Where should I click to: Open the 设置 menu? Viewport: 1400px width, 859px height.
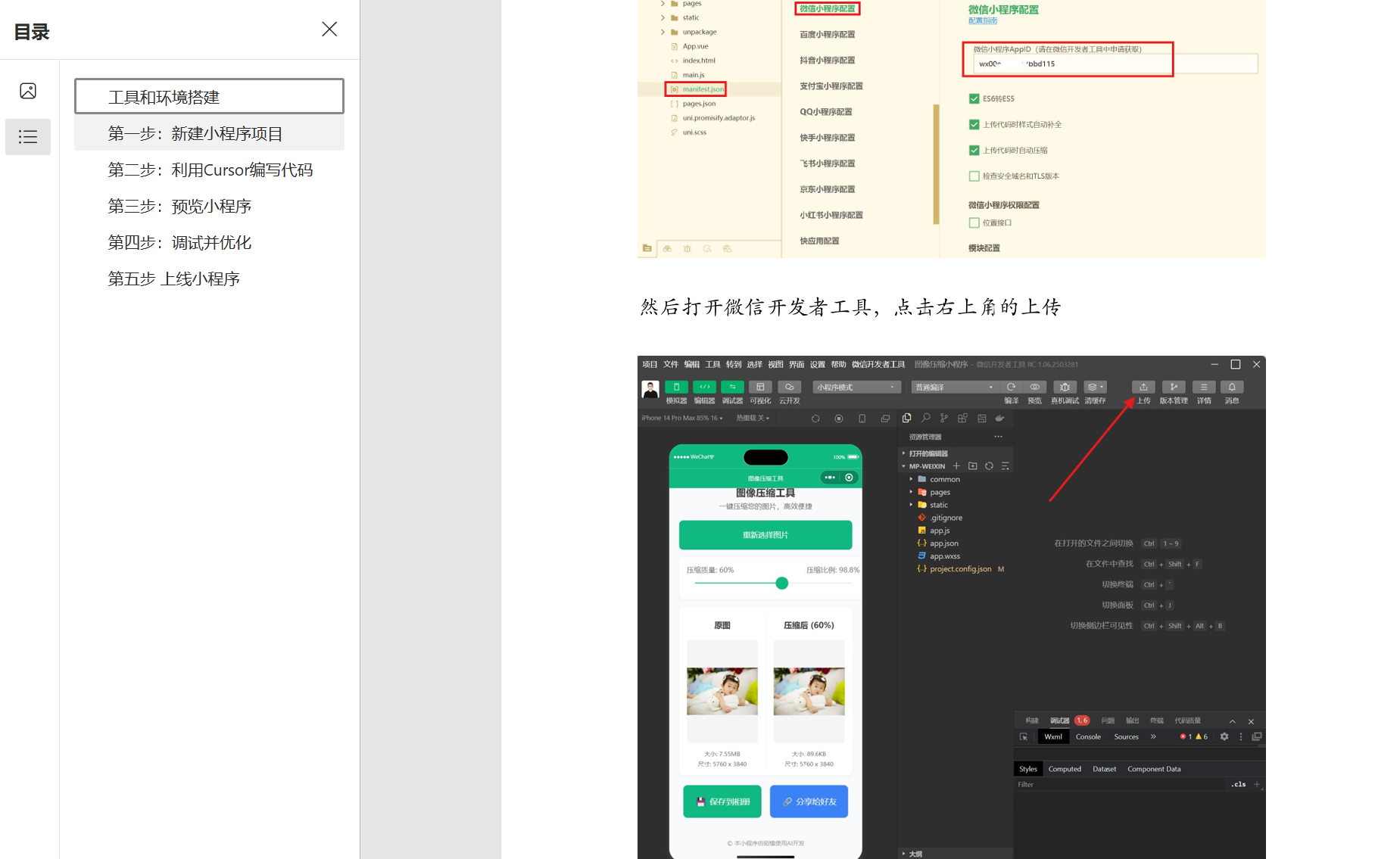tap(817, 365)
